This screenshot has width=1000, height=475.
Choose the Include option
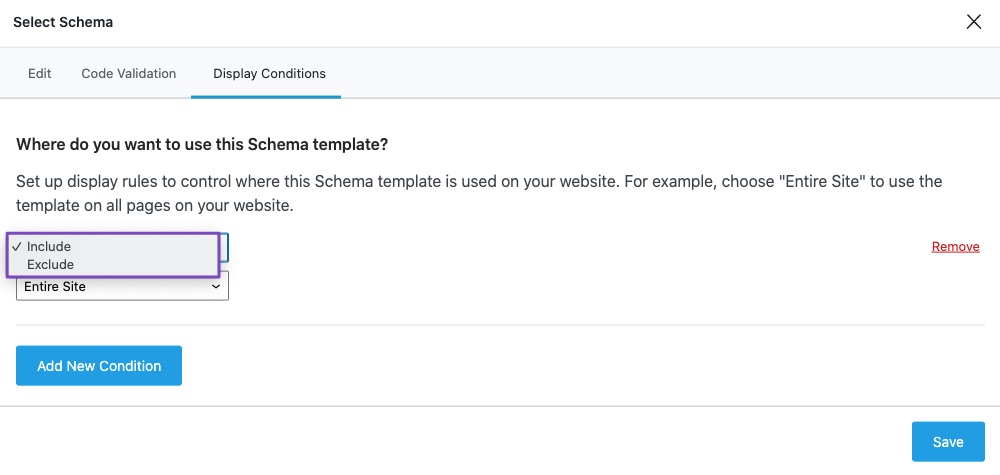49,247
